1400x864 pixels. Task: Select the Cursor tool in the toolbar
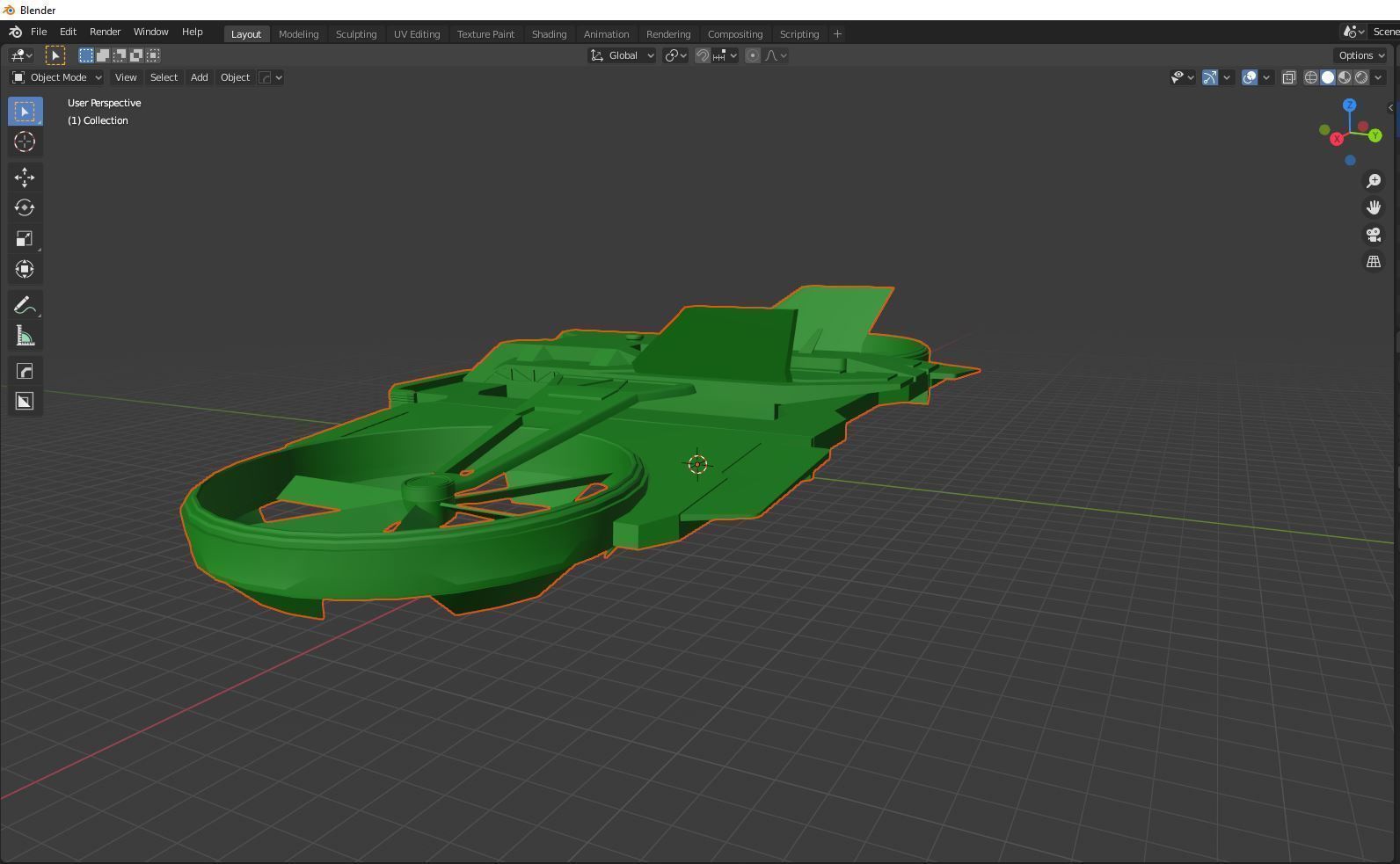[x=25, y=142]
